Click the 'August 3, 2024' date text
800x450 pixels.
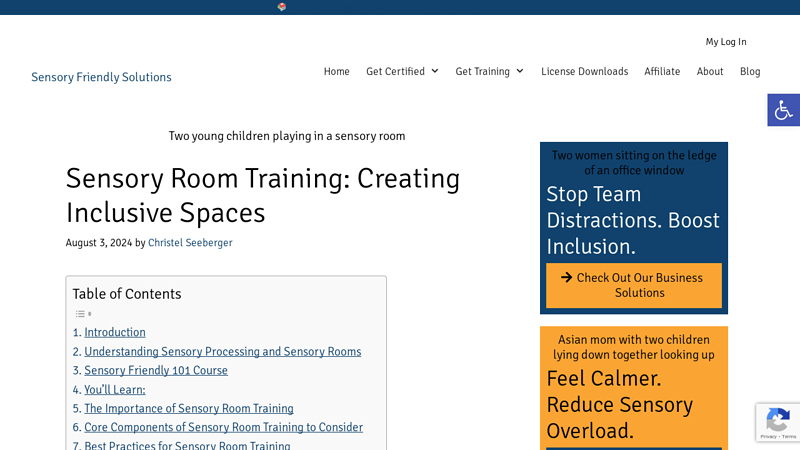(x=98, y=243)
